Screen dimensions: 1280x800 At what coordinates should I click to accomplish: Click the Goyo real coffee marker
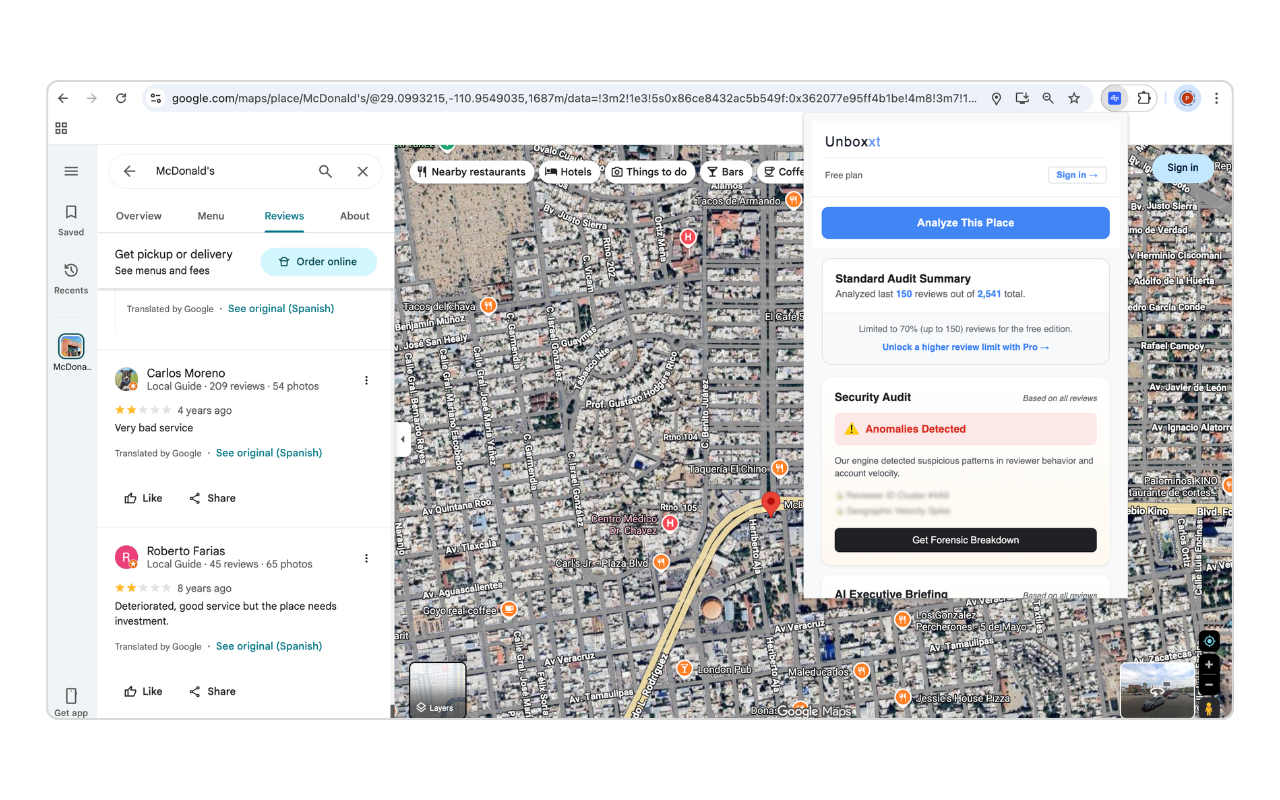[x=509, y=609]
